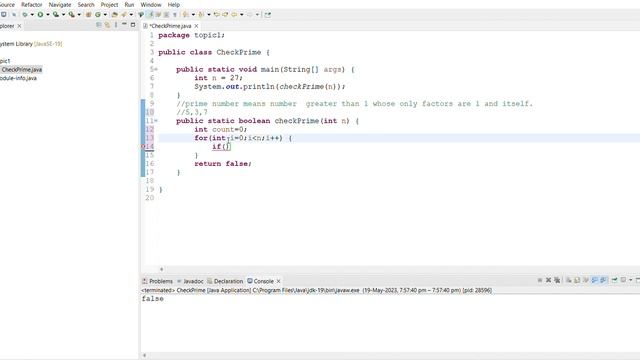This screenshot has width=640, height=360.
Task: Open the Coverage icon dropdown arrow
Action: click(x=63, y=15)
